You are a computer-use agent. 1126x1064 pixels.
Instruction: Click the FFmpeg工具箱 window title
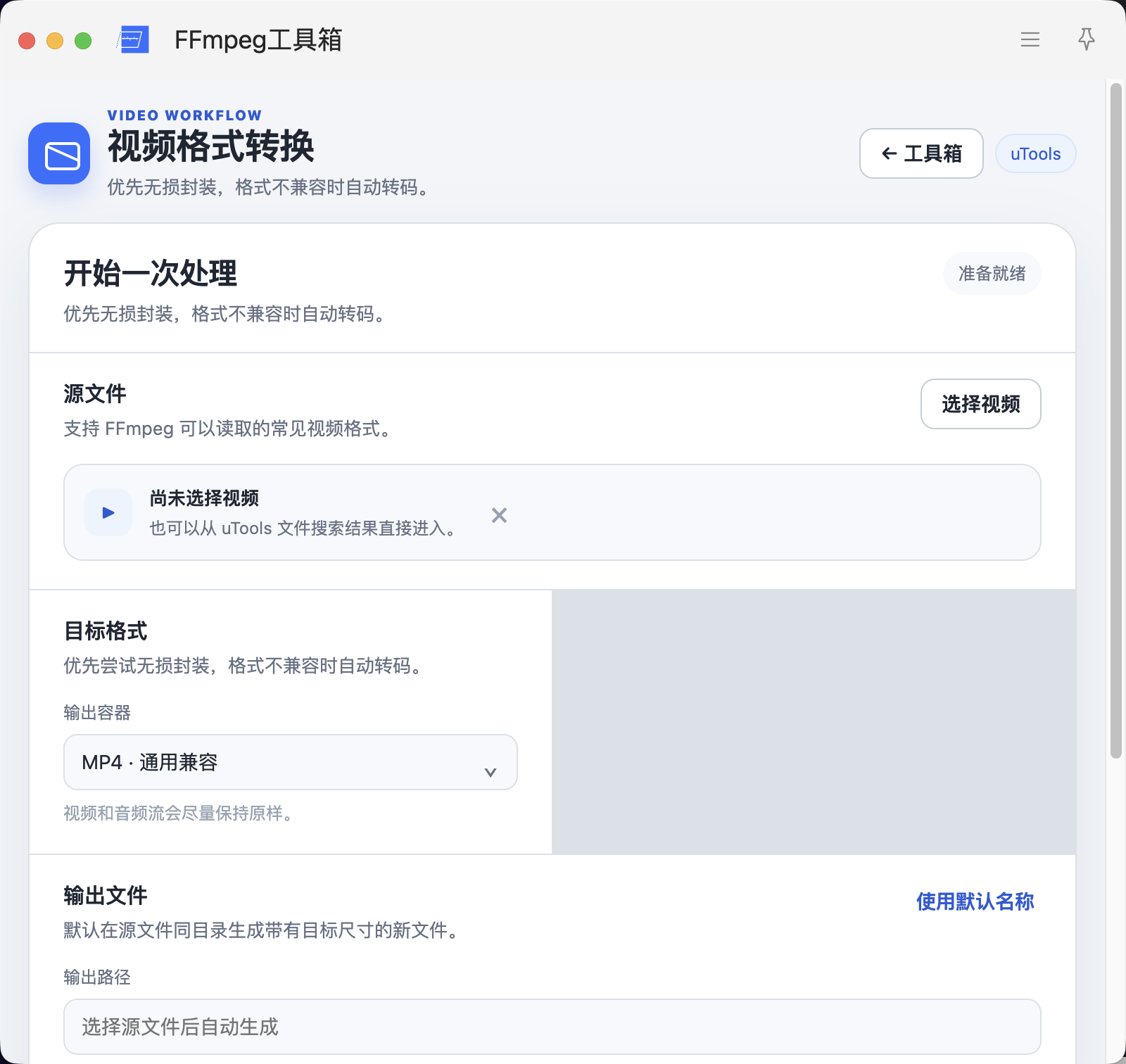(x=258, y=39)
